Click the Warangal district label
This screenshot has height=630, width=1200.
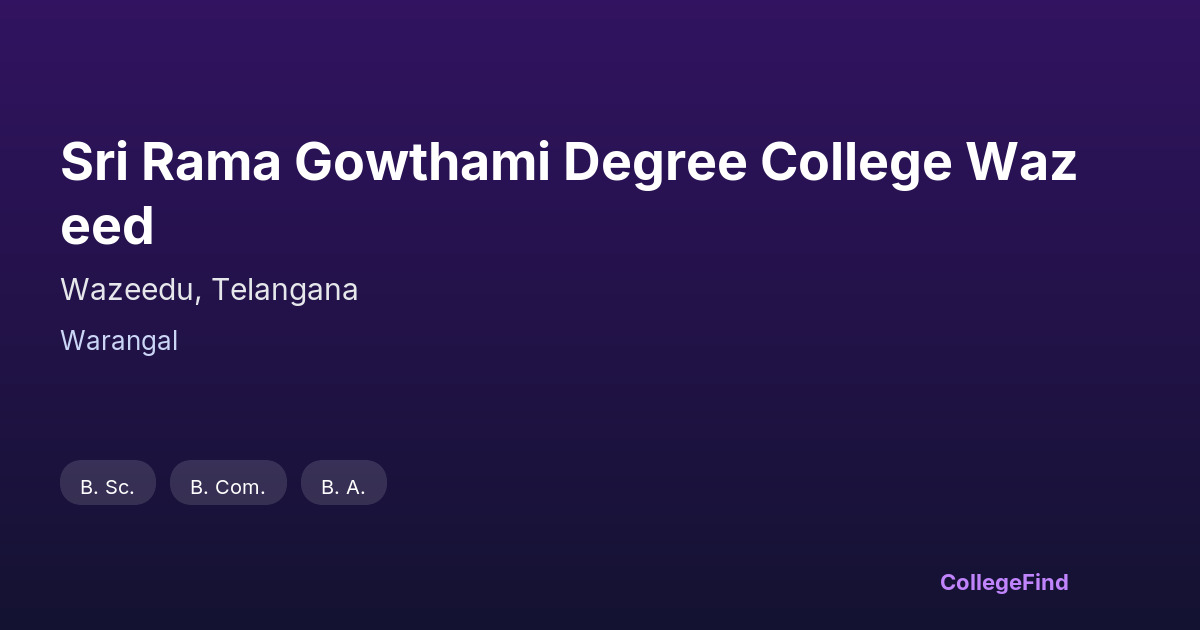119,341
